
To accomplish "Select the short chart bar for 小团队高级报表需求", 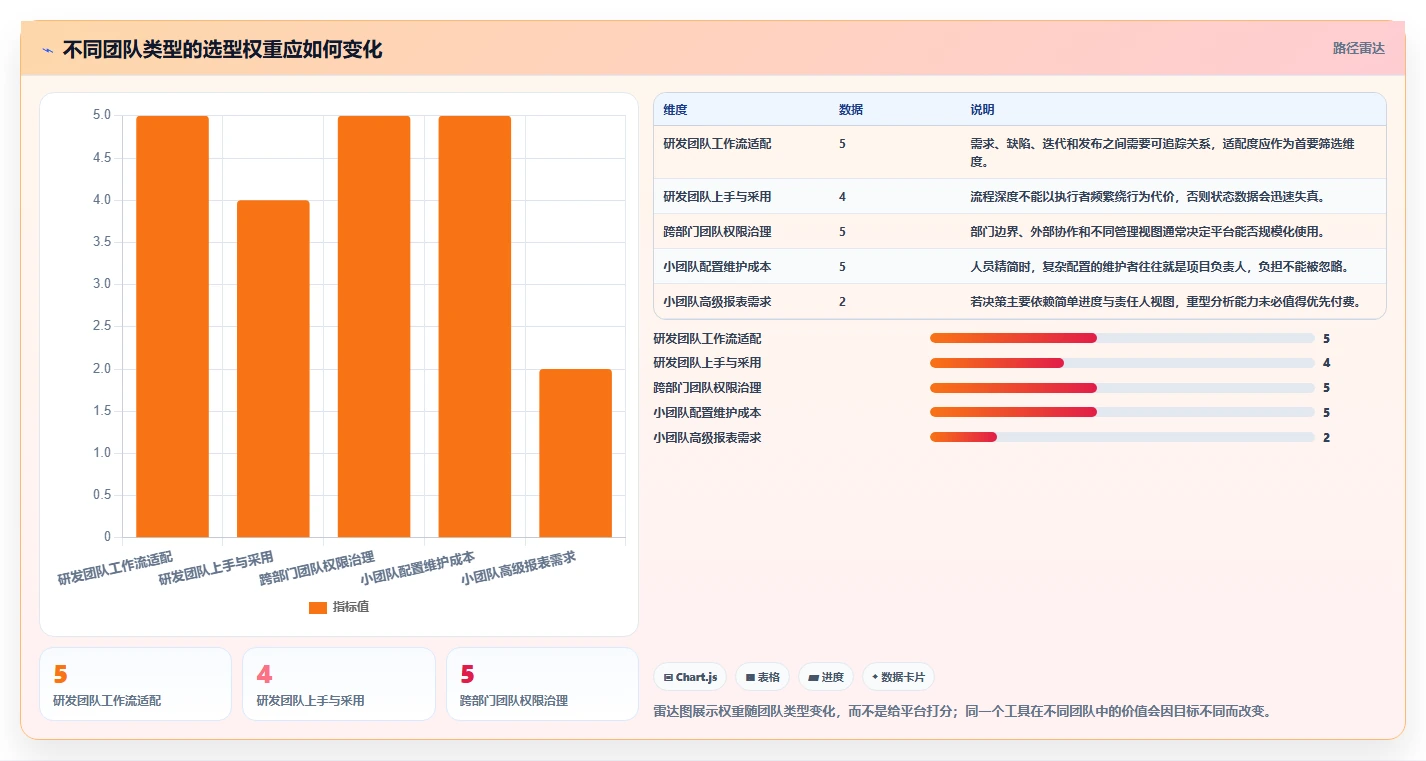I will click(575, 453).
